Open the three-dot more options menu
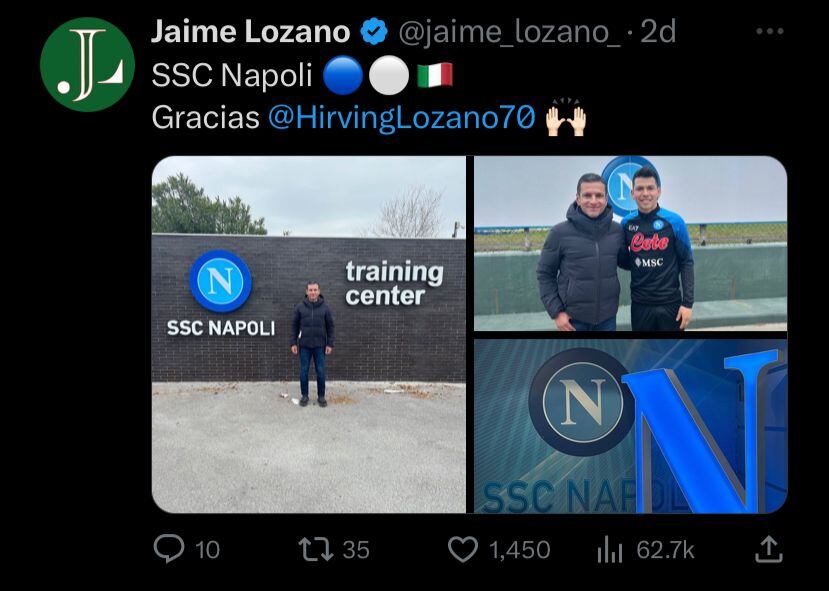The width and height of the screenshot is (829, 591). (x=770, y=32)
